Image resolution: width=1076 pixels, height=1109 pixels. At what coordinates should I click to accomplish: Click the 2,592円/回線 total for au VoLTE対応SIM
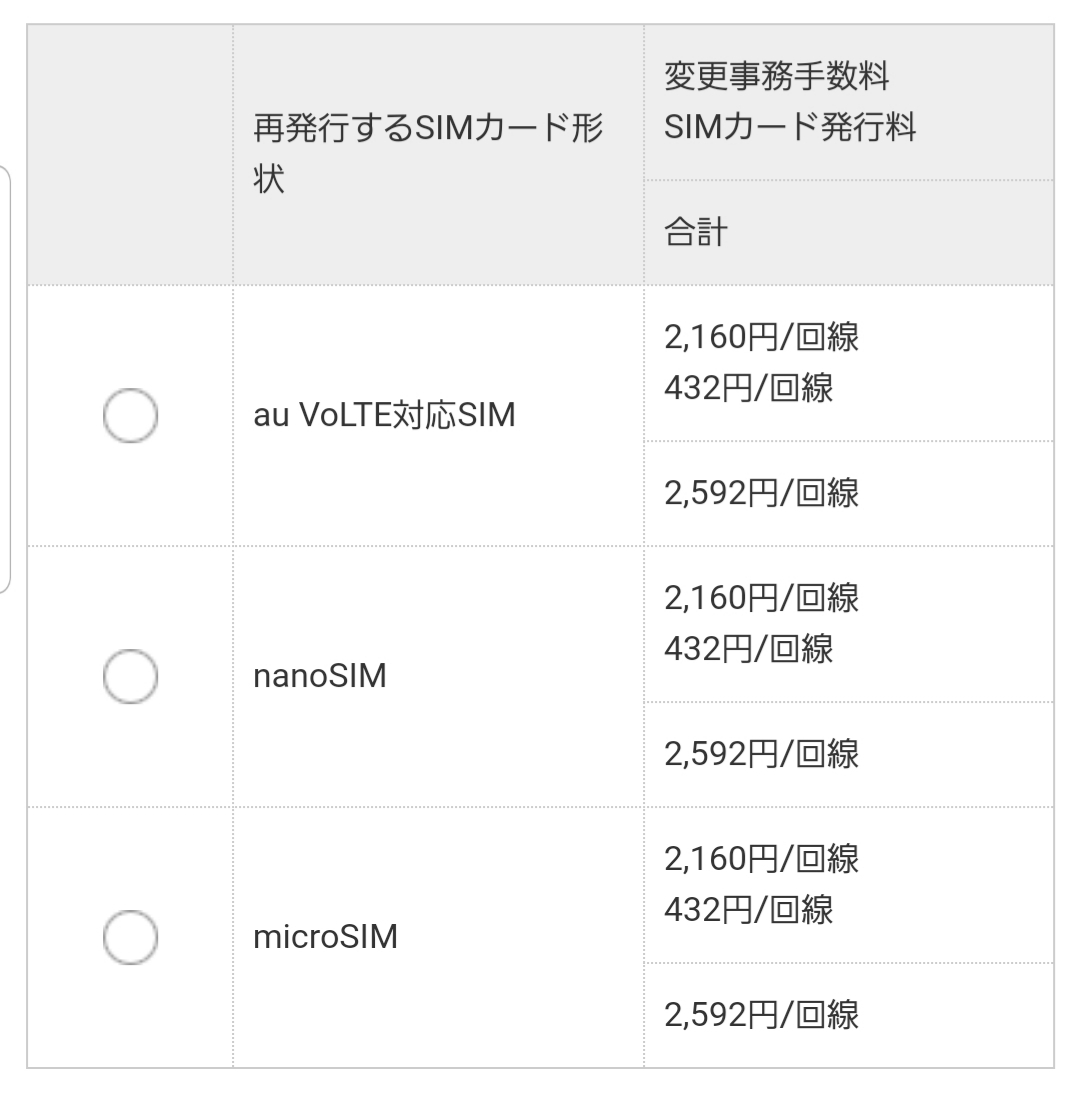[x=761, y=494]
